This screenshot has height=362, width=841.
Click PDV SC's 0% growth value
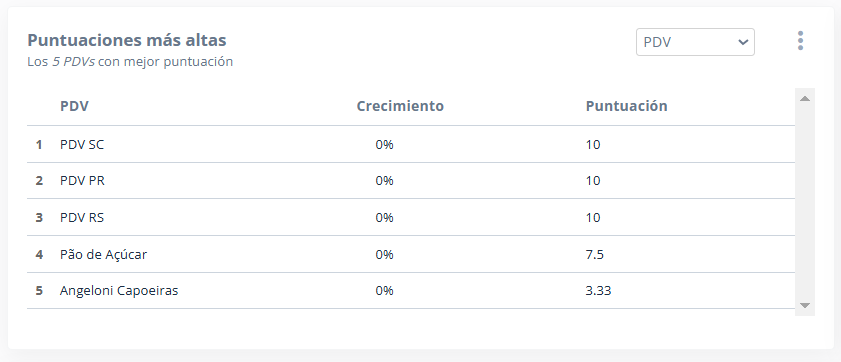[x=385, y=144]
